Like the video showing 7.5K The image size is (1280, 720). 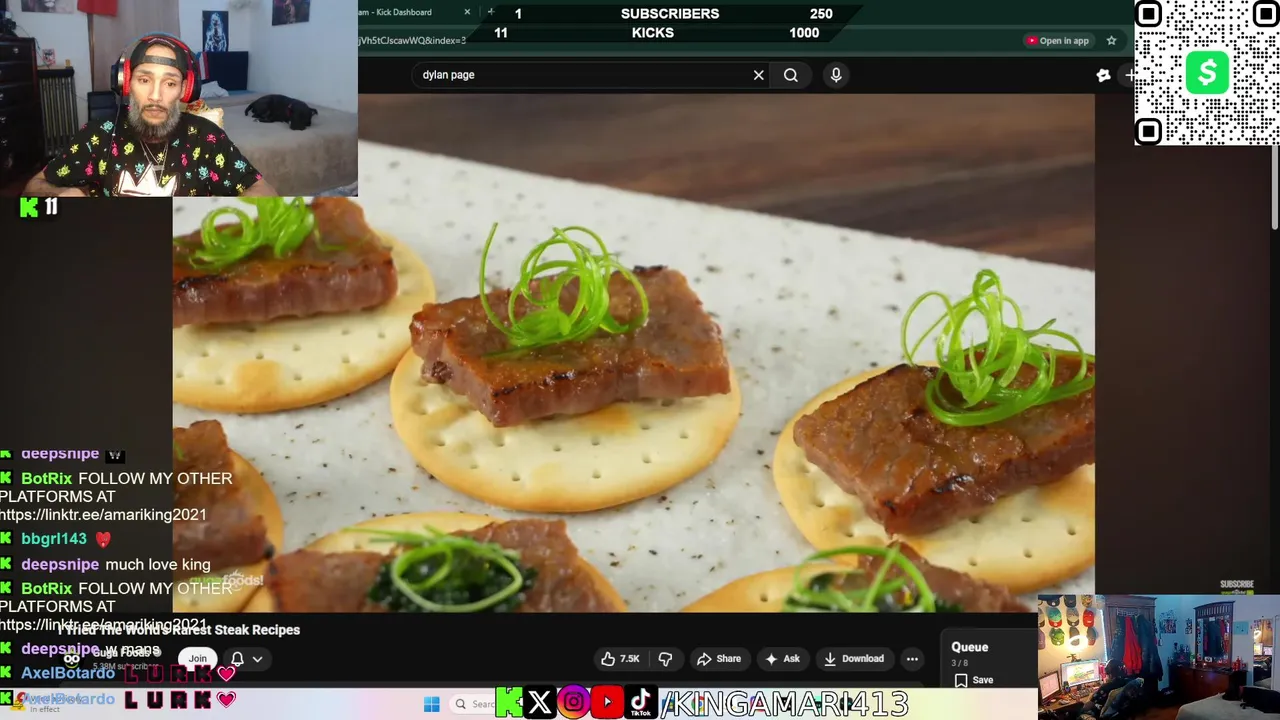pos(620,659)
